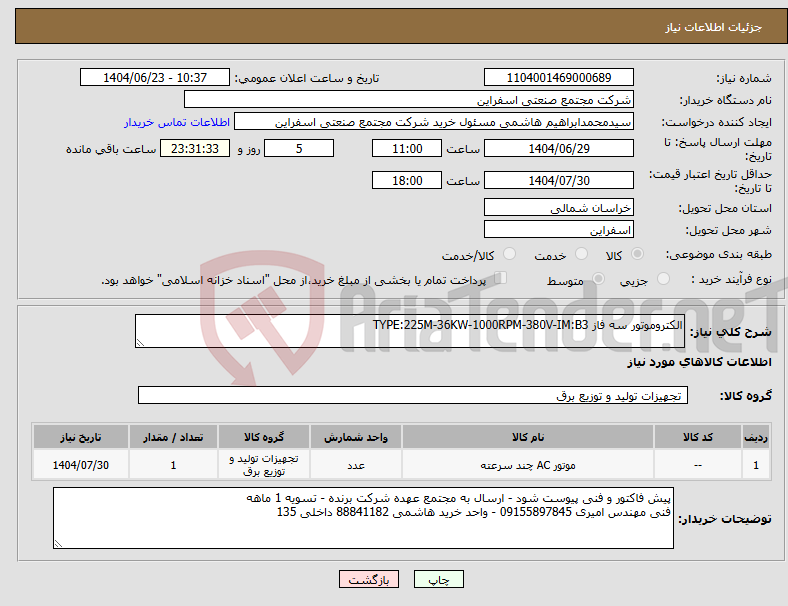Click the announcement date field 1404/06/23 - 10:37
This screenshot has height=606, width=788.
click(155, 77)
